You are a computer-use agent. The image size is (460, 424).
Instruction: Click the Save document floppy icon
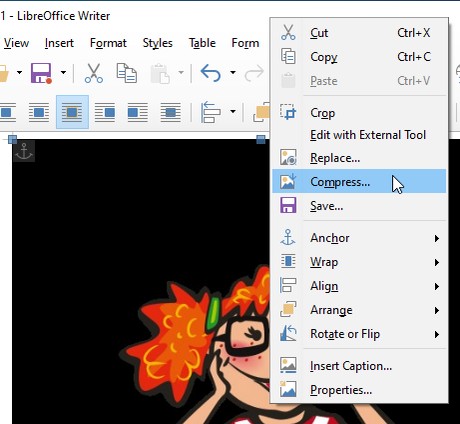pos(41,73)
